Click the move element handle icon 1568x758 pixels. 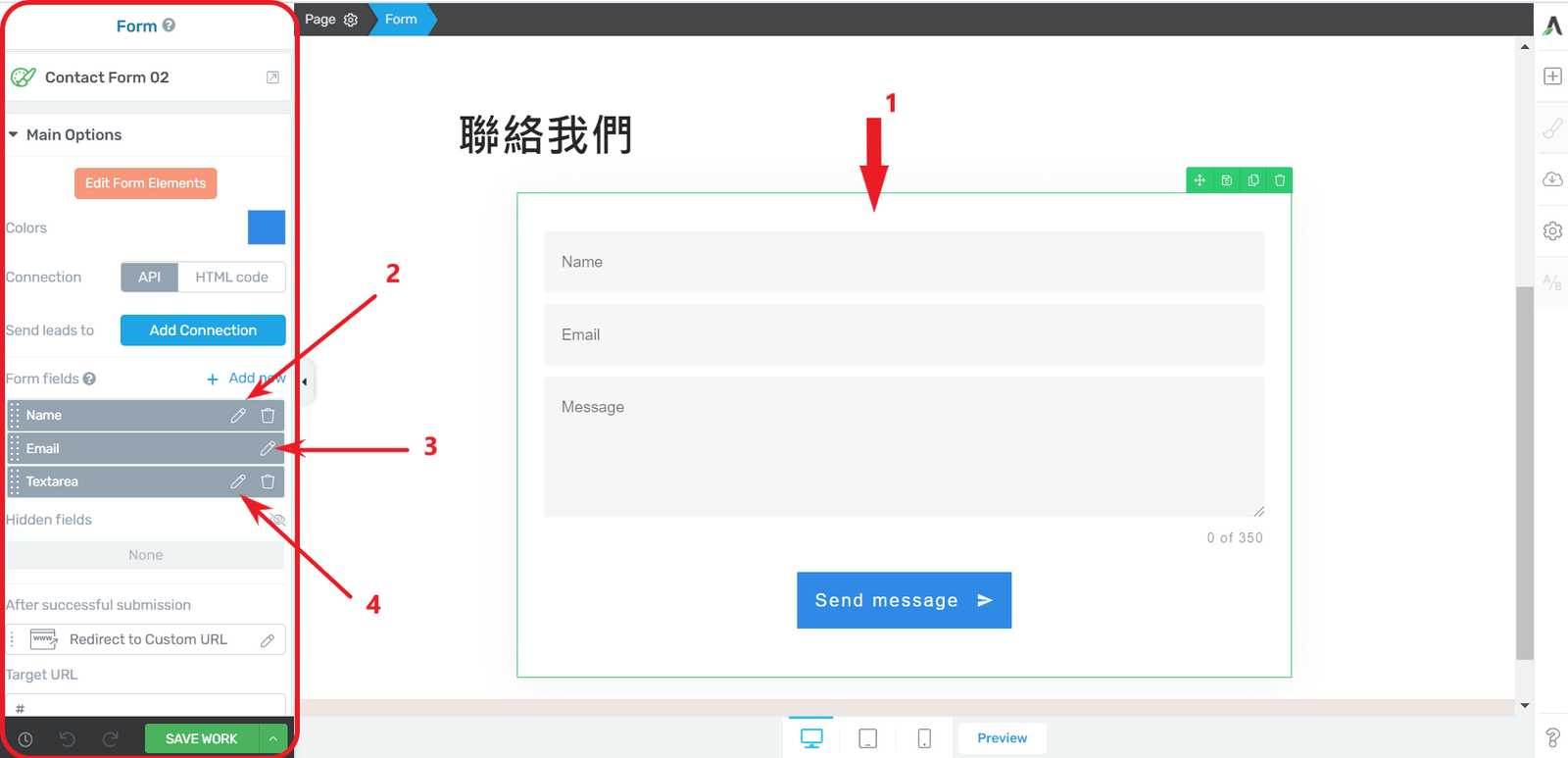(1200, 180)
